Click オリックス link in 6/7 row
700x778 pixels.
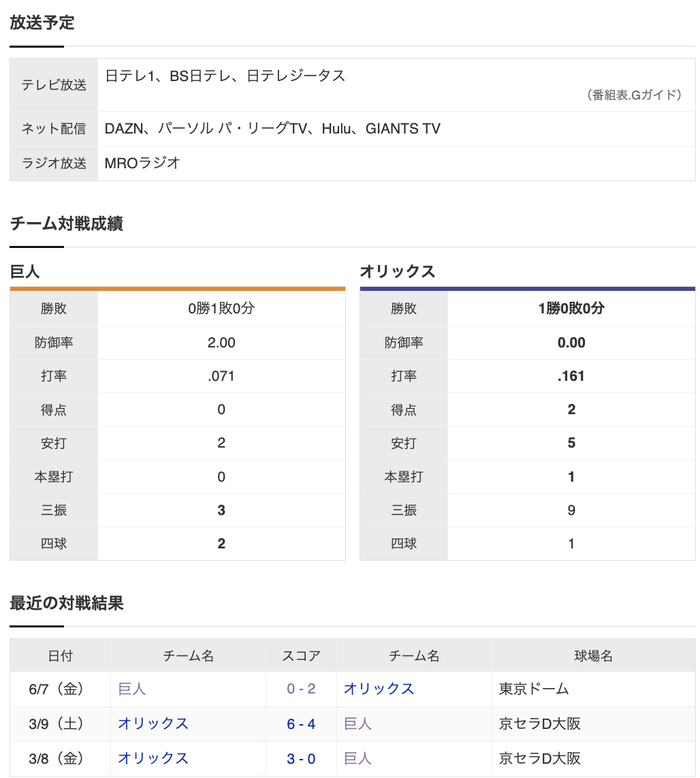pos(379,689)
